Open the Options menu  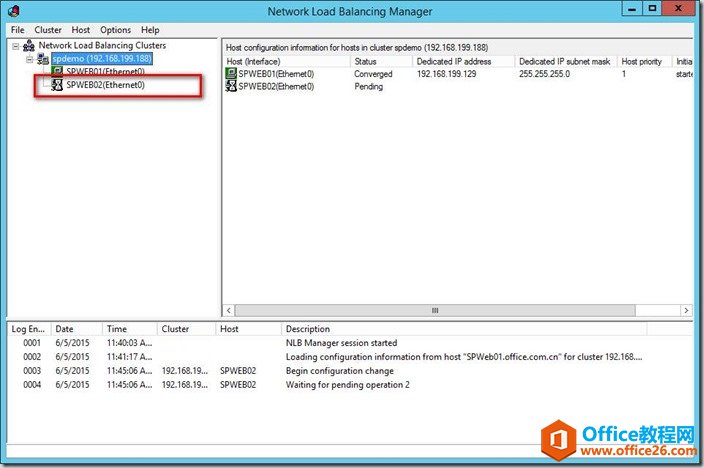(x=115, y=30)
